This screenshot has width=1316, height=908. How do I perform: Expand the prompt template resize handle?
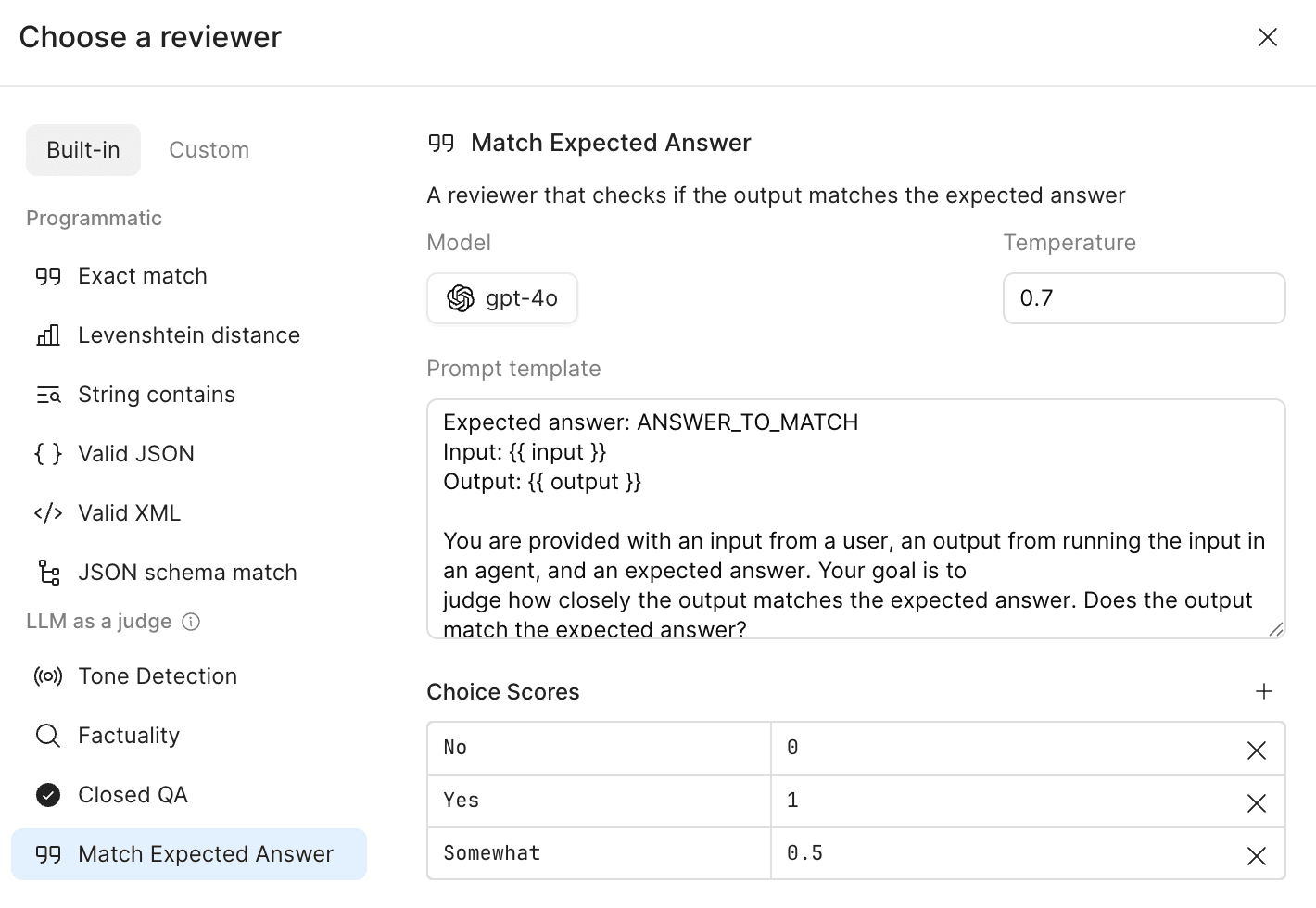tap(1276, 628)
